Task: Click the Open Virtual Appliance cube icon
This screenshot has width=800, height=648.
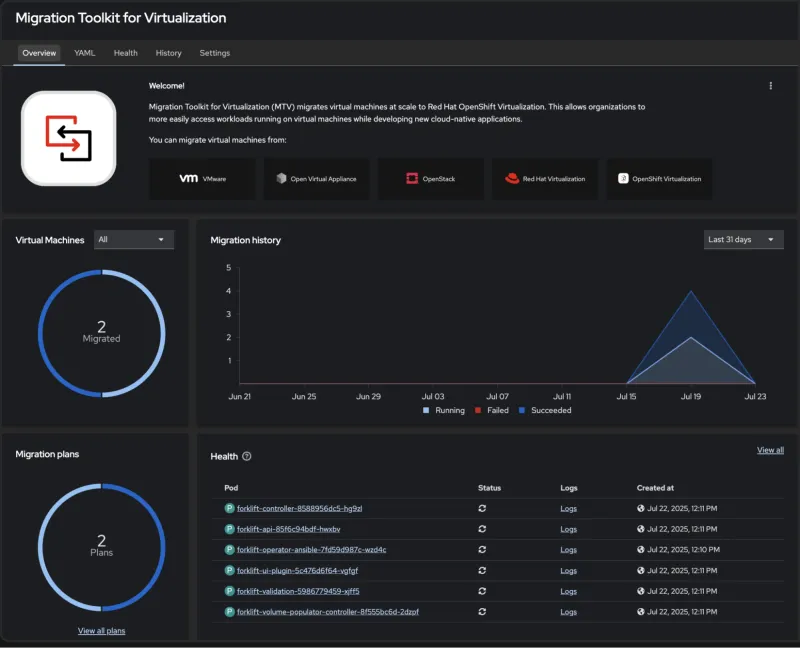Action: tap(279, 178)
